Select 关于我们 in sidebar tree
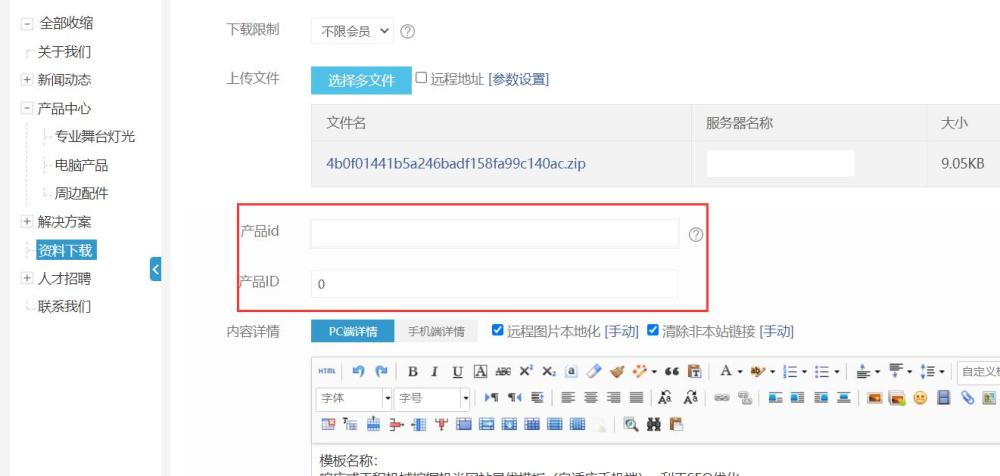The width and height of the screenshot is (1000, 476). coord(64,52)
